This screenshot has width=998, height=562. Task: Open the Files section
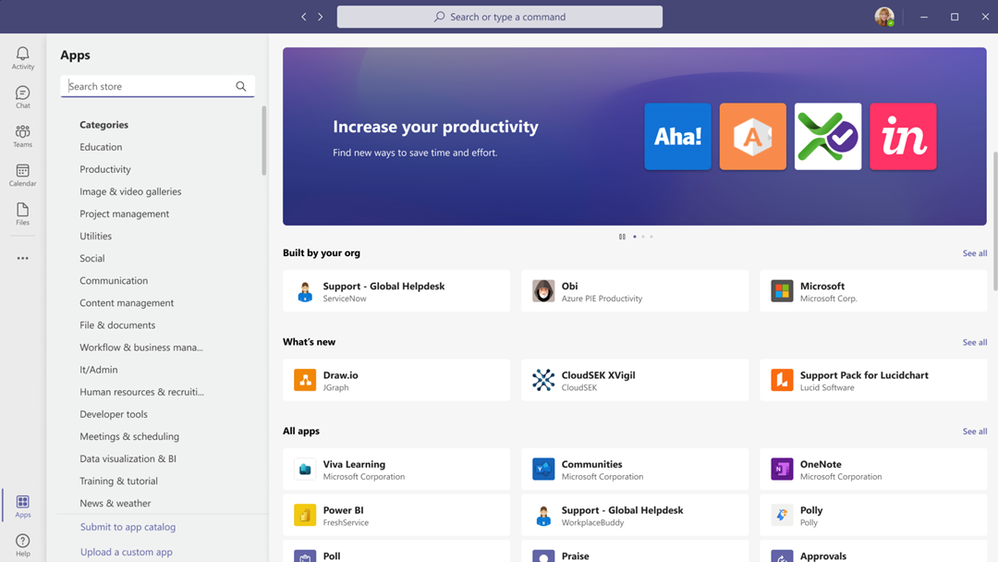point(22,214)
